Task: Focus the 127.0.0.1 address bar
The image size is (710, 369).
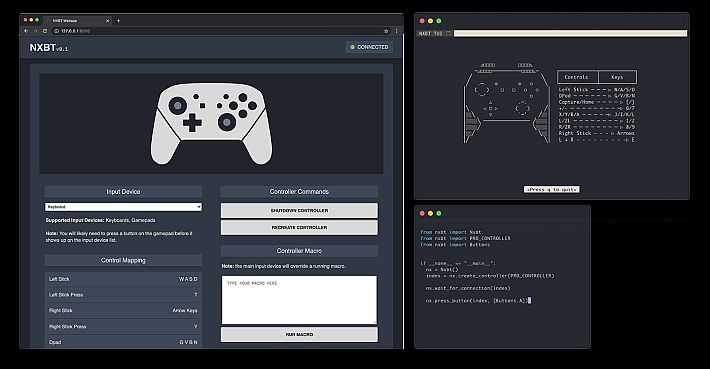Action: 217,31
